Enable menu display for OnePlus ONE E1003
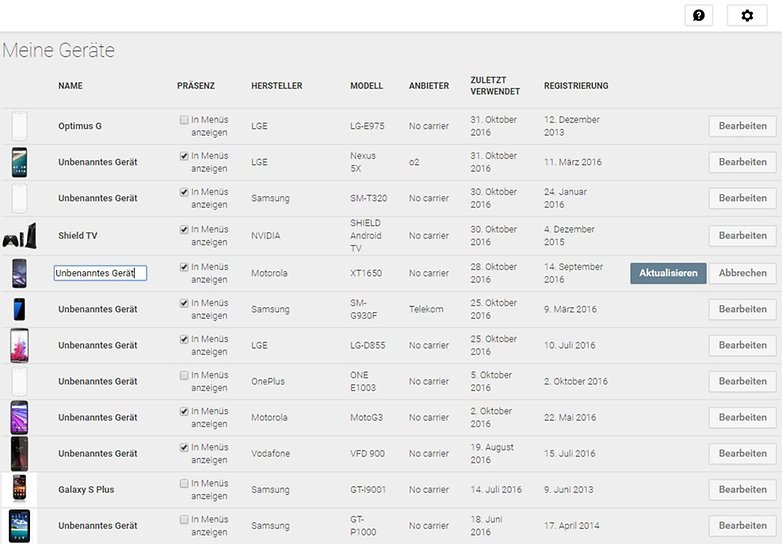Viewport: 782px width, 544px height. [x=184, y=375]
